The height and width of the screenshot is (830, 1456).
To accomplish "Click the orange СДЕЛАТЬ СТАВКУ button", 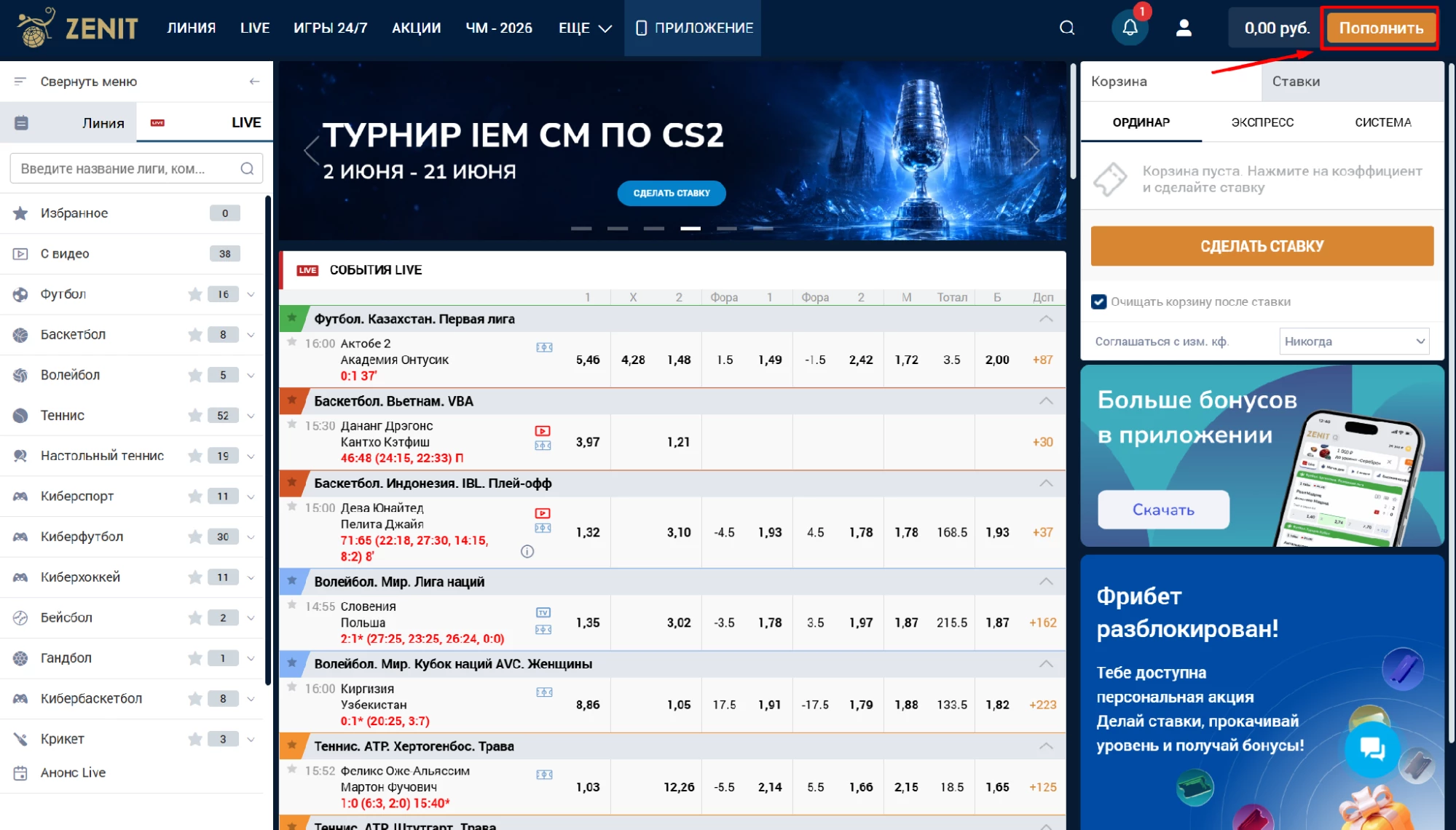I will (x=1262, y=246).
